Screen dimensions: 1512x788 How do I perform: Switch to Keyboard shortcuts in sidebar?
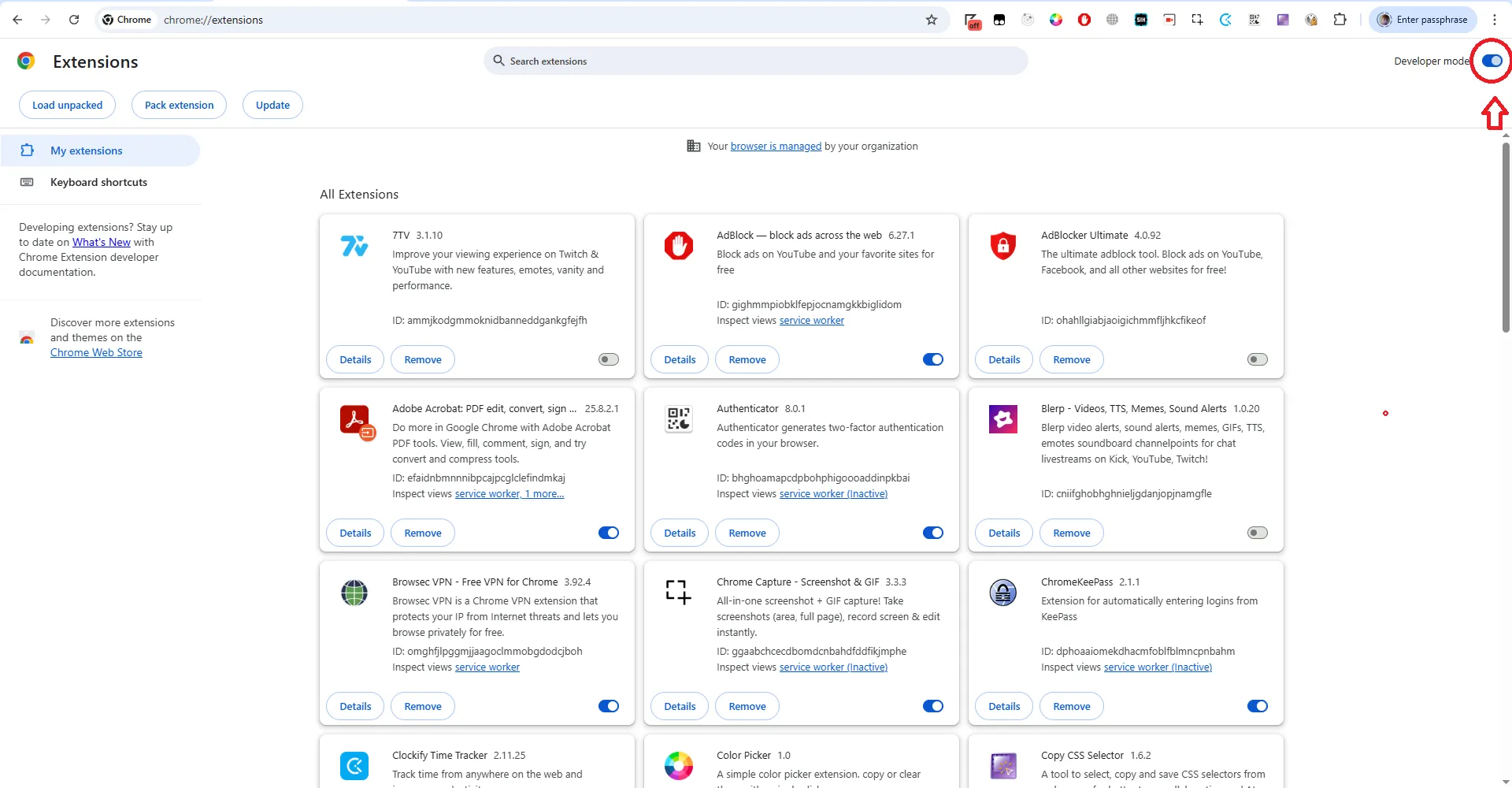click(x=98, y=182)
